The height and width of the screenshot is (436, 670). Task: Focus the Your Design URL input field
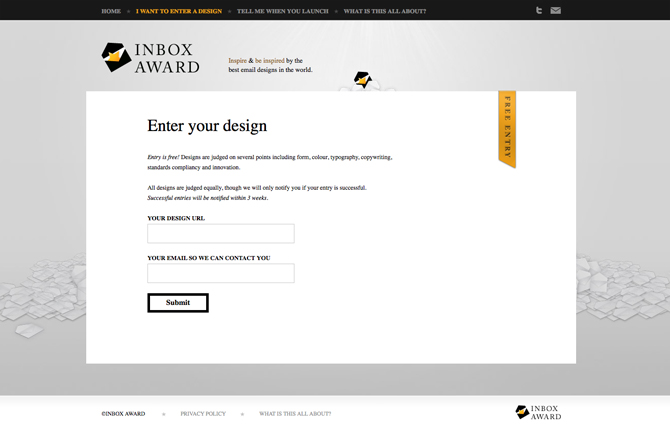click(x=220, y=233)
